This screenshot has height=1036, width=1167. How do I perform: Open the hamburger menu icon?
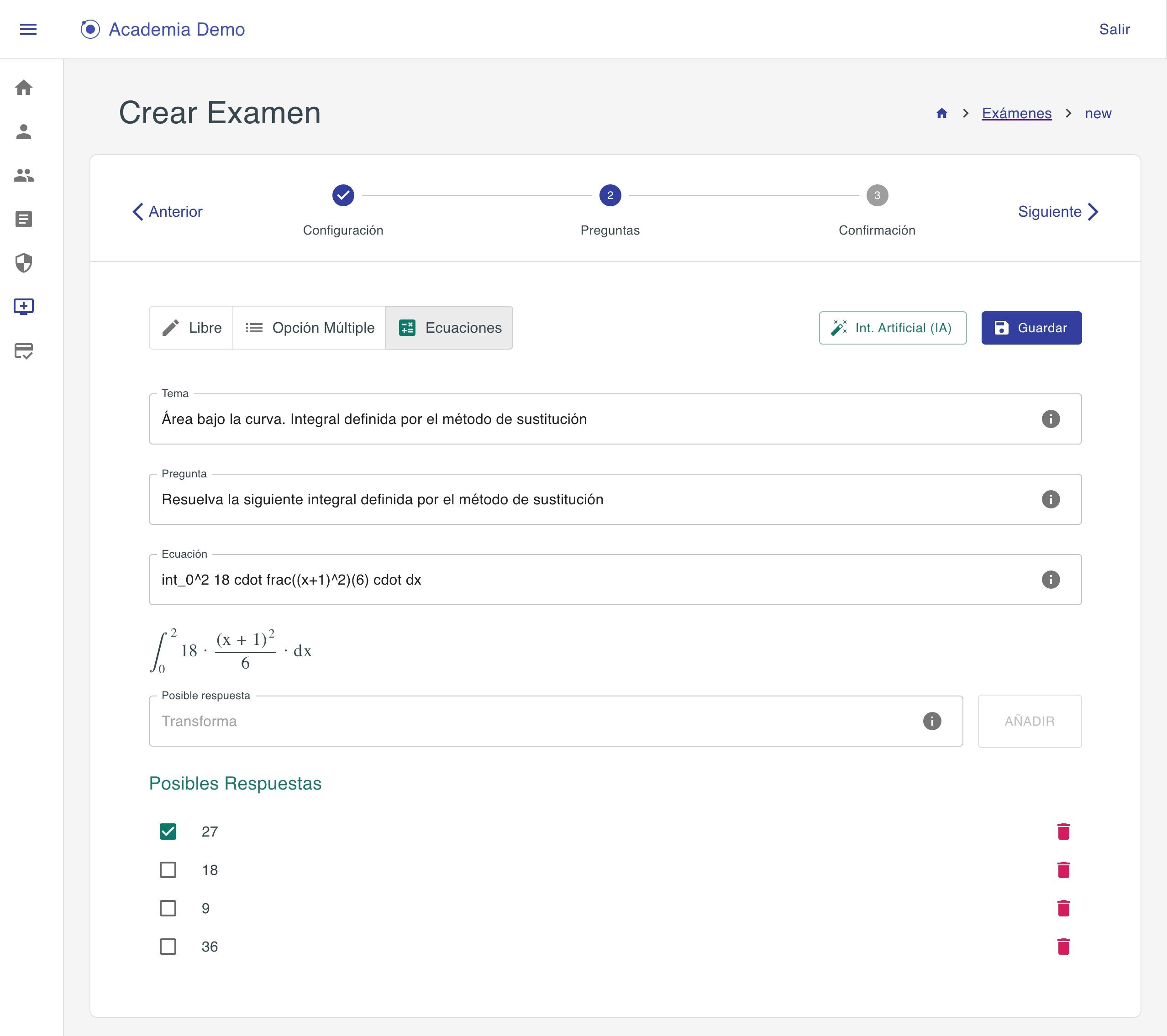[28, 29]
